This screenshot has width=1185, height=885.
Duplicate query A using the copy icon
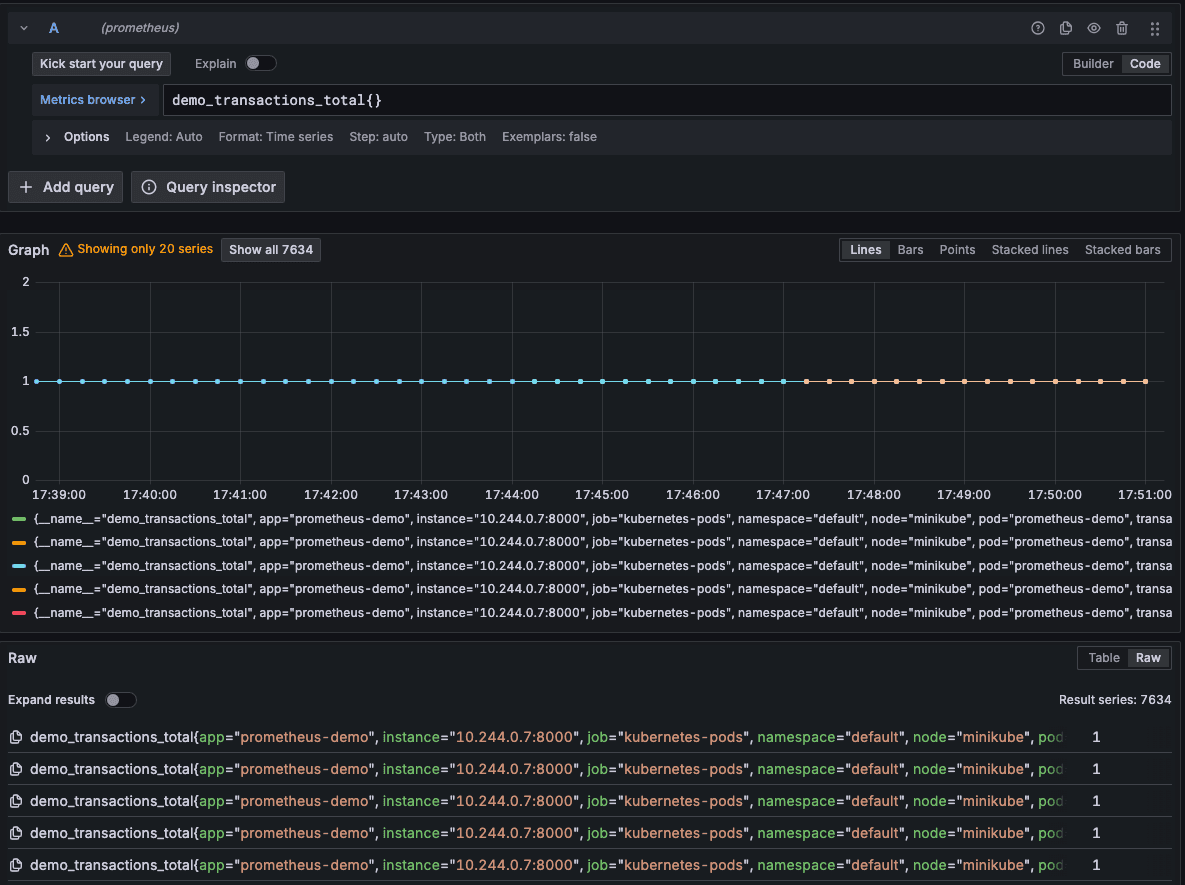point(1065,28)
